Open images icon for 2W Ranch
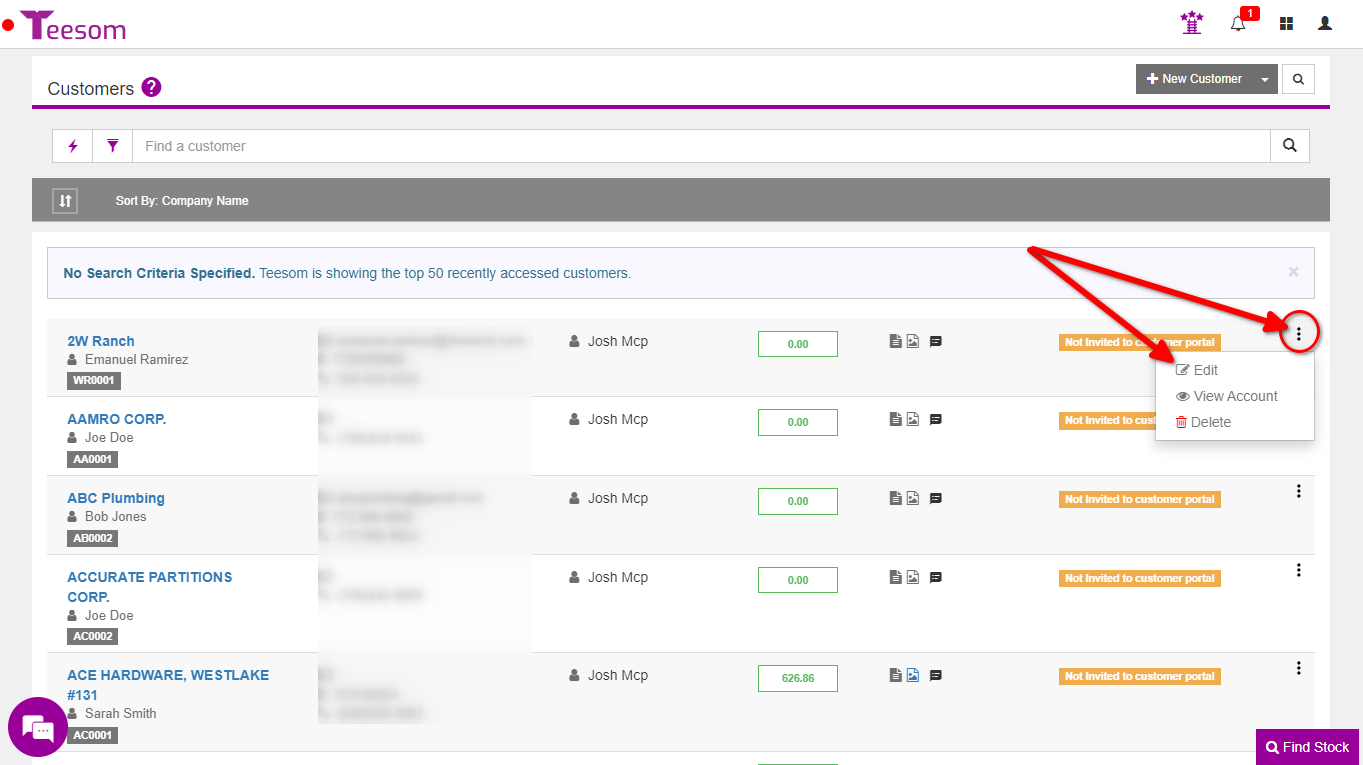The width and height of the screenshot is (1363, 765). tap(913, 341)
